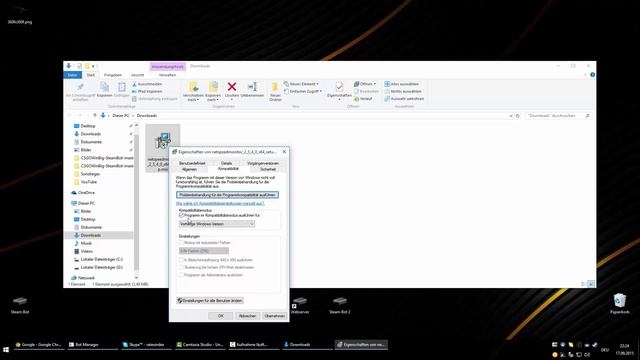Switch to the Benutzerdefiniert tab

[192, 163]
